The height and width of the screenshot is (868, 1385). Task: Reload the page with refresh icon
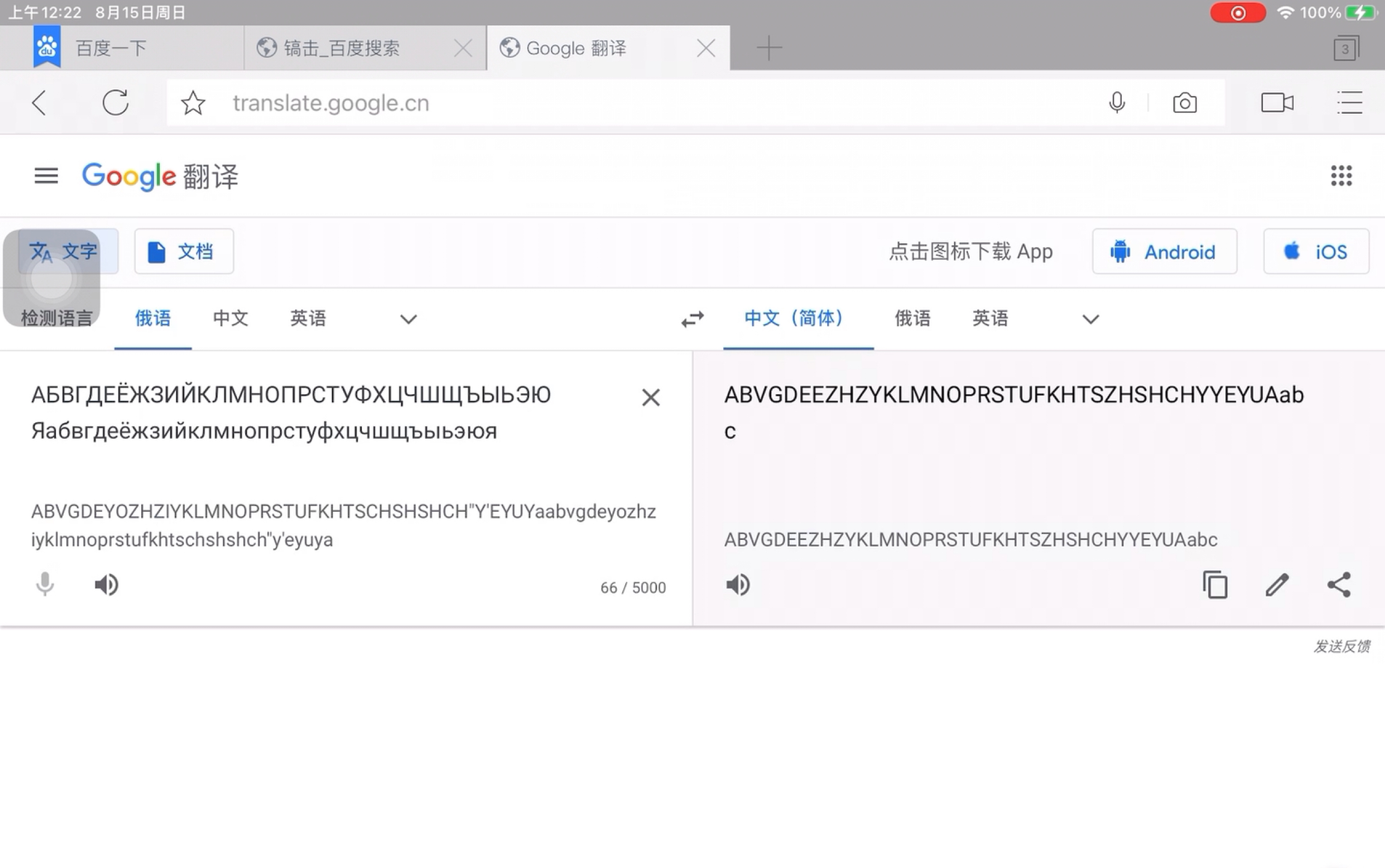115,103
